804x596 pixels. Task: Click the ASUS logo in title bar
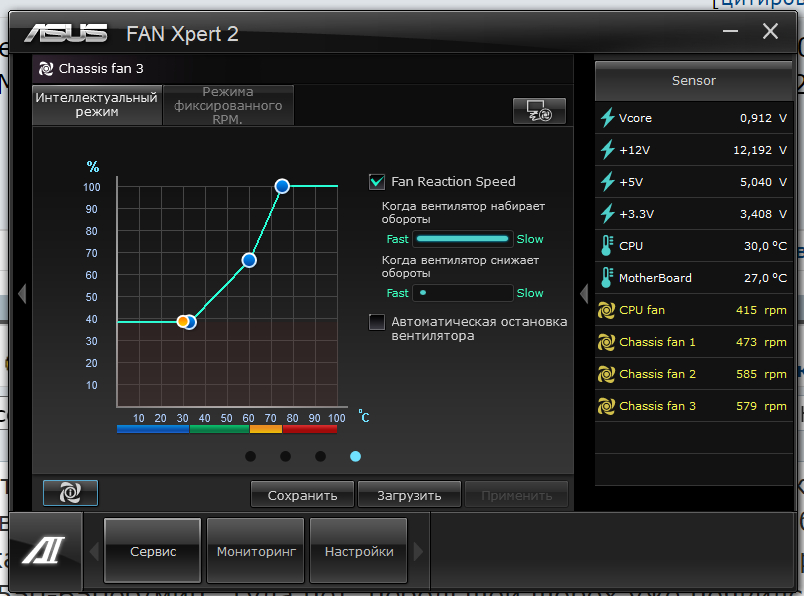pos(66,33)
